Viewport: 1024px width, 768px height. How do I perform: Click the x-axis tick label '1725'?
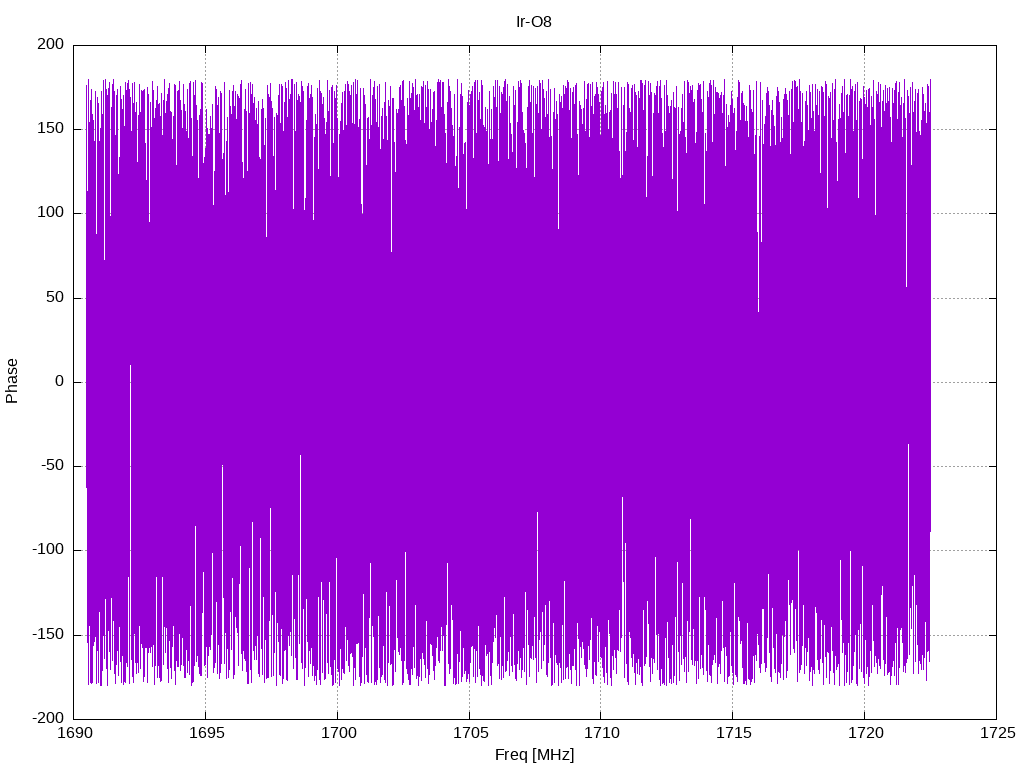(997, 733)
